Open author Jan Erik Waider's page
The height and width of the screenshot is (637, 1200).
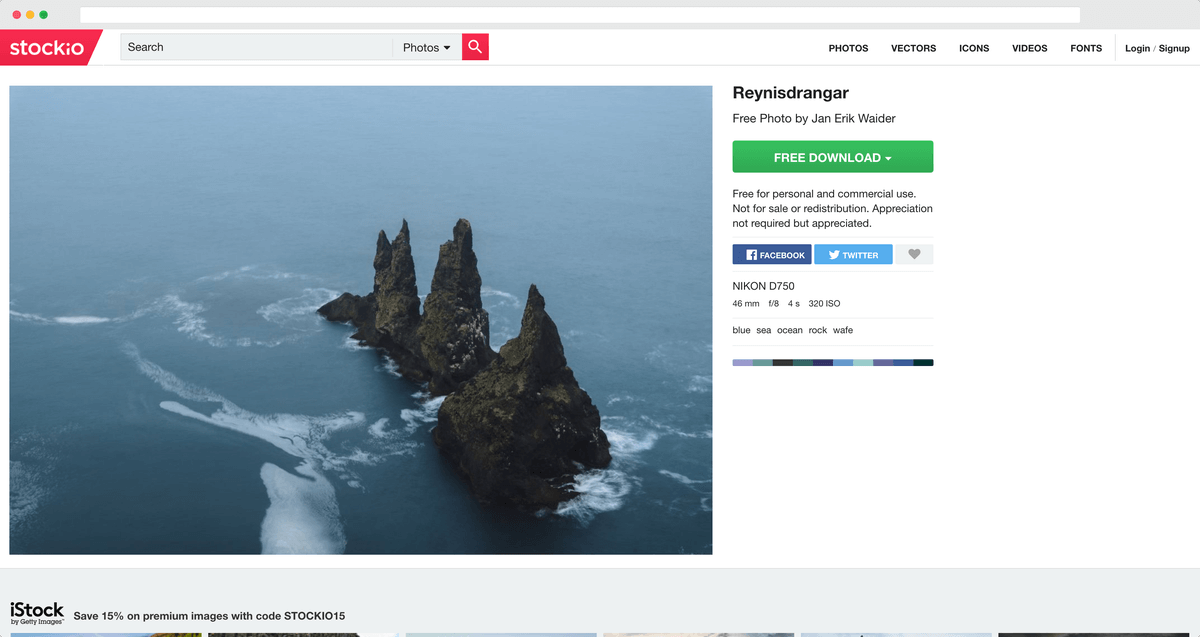(853, 118)
